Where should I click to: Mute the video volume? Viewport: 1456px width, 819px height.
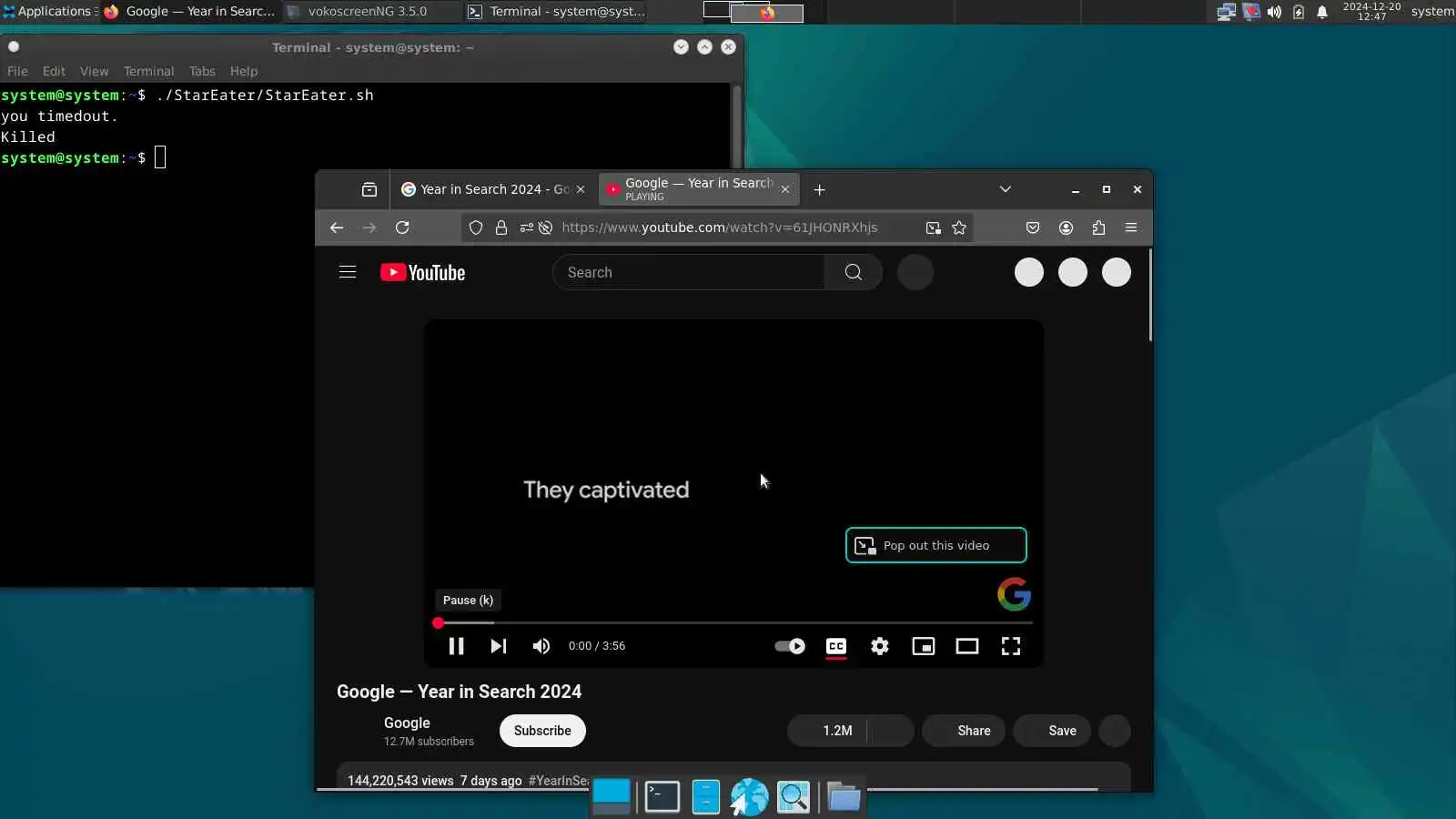pos(541,646)
